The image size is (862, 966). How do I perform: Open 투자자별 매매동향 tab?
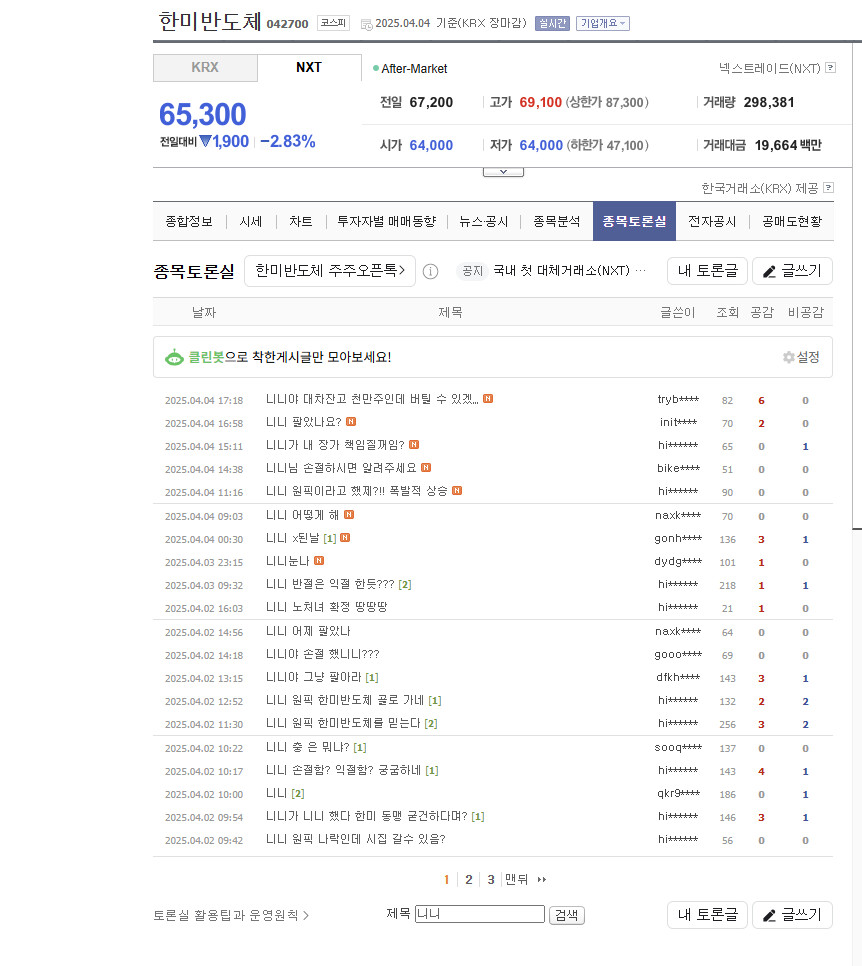386,221
